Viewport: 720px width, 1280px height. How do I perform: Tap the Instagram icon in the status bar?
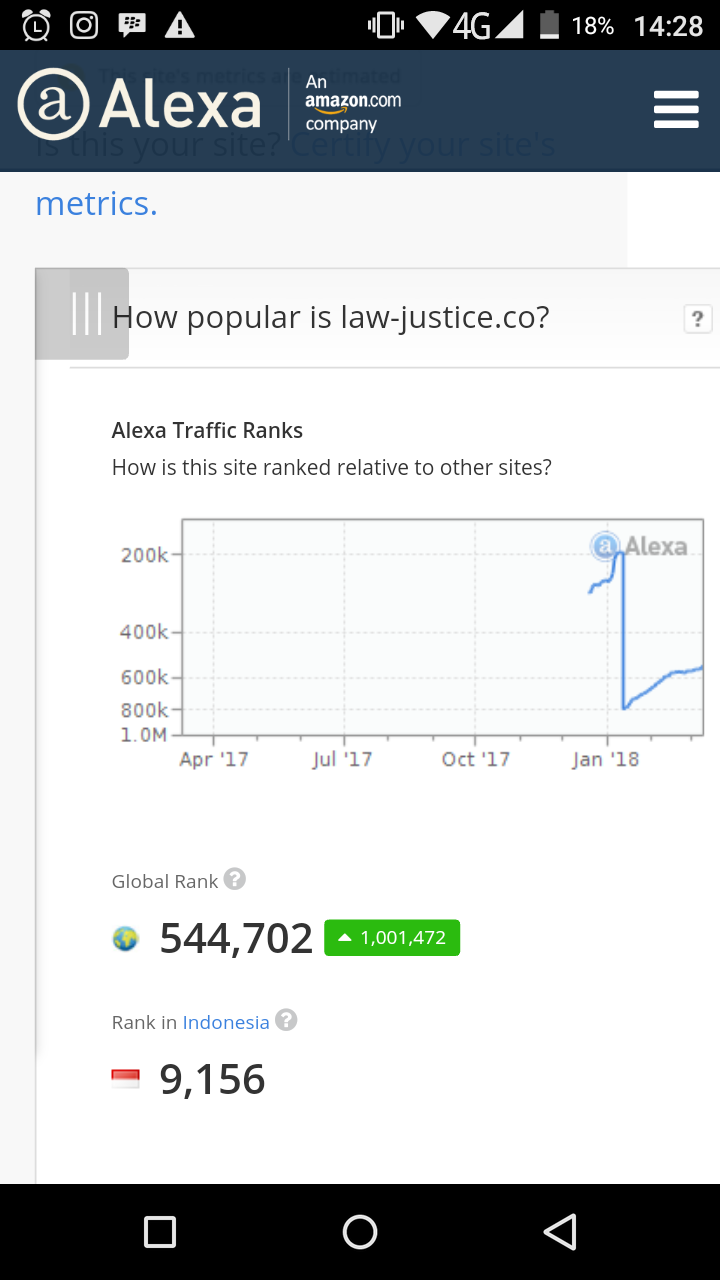pyautogui.click(x=83, y=24)
